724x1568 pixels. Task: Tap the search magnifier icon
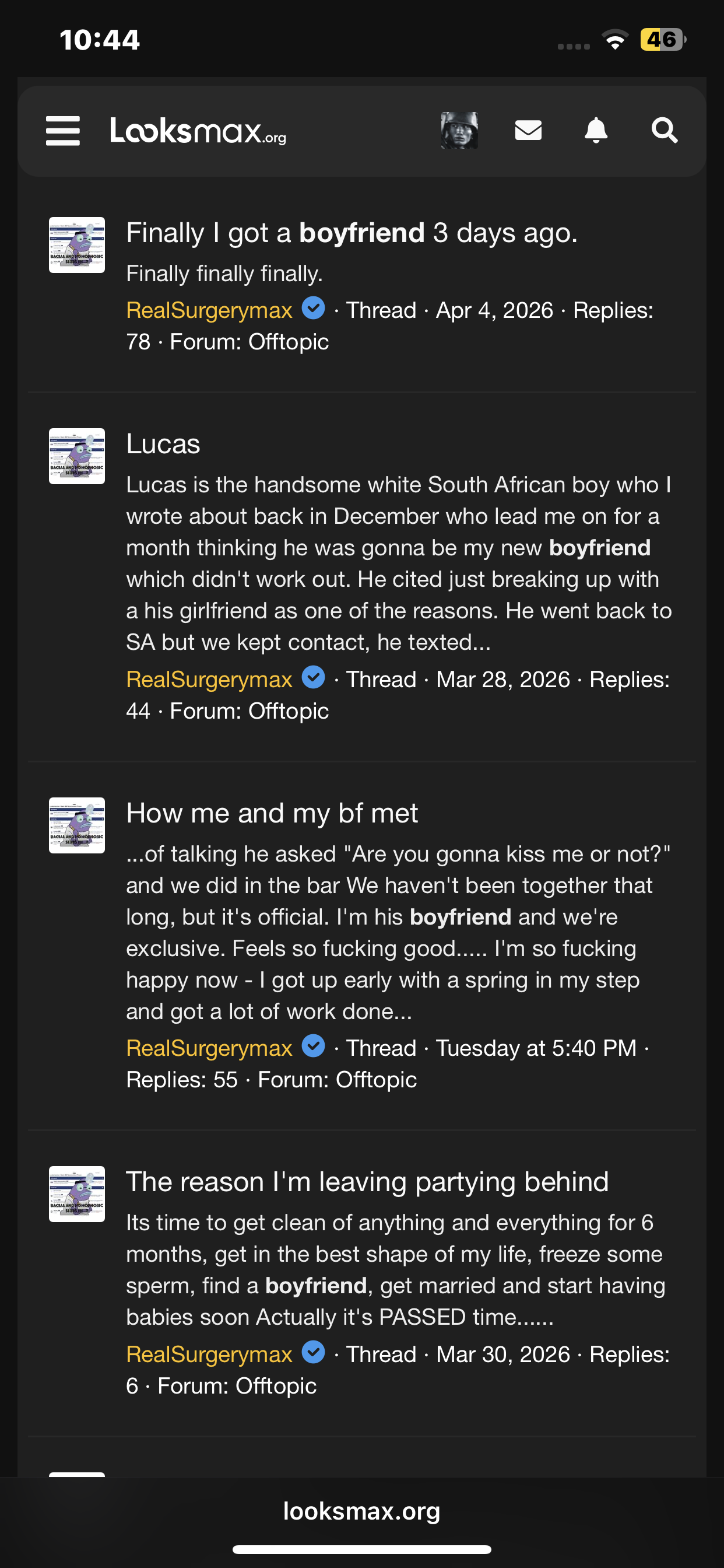point(664,130)
